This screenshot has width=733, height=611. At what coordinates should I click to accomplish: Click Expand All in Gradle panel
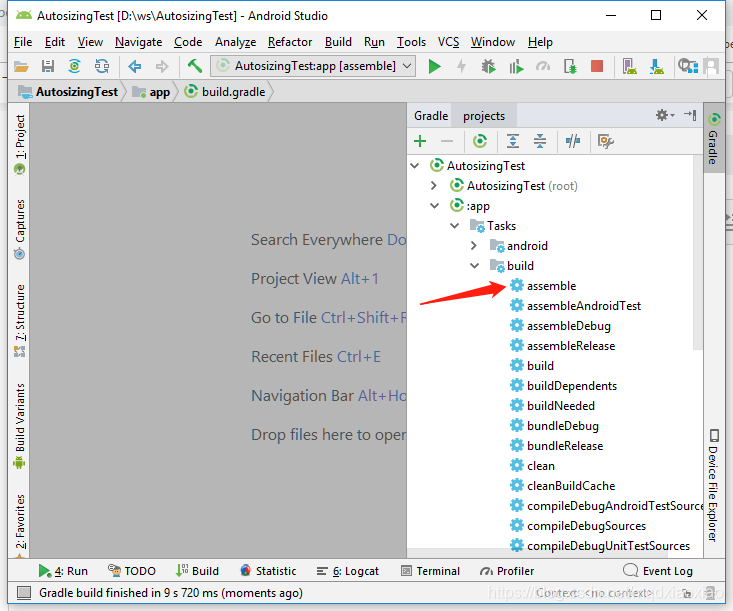[513, 141]
